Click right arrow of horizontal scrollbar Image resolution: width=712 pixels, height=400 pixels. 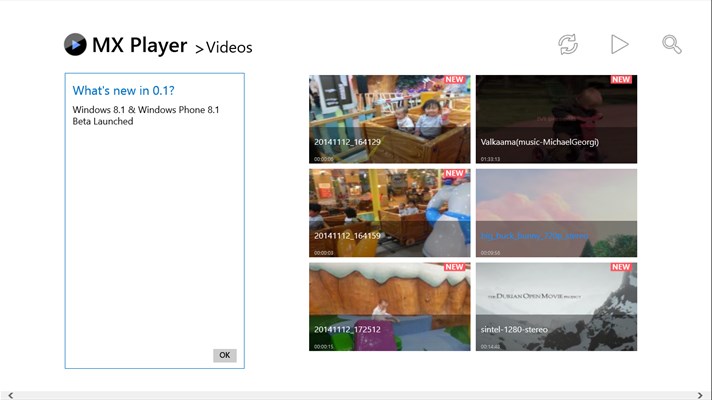pos(700,395)
